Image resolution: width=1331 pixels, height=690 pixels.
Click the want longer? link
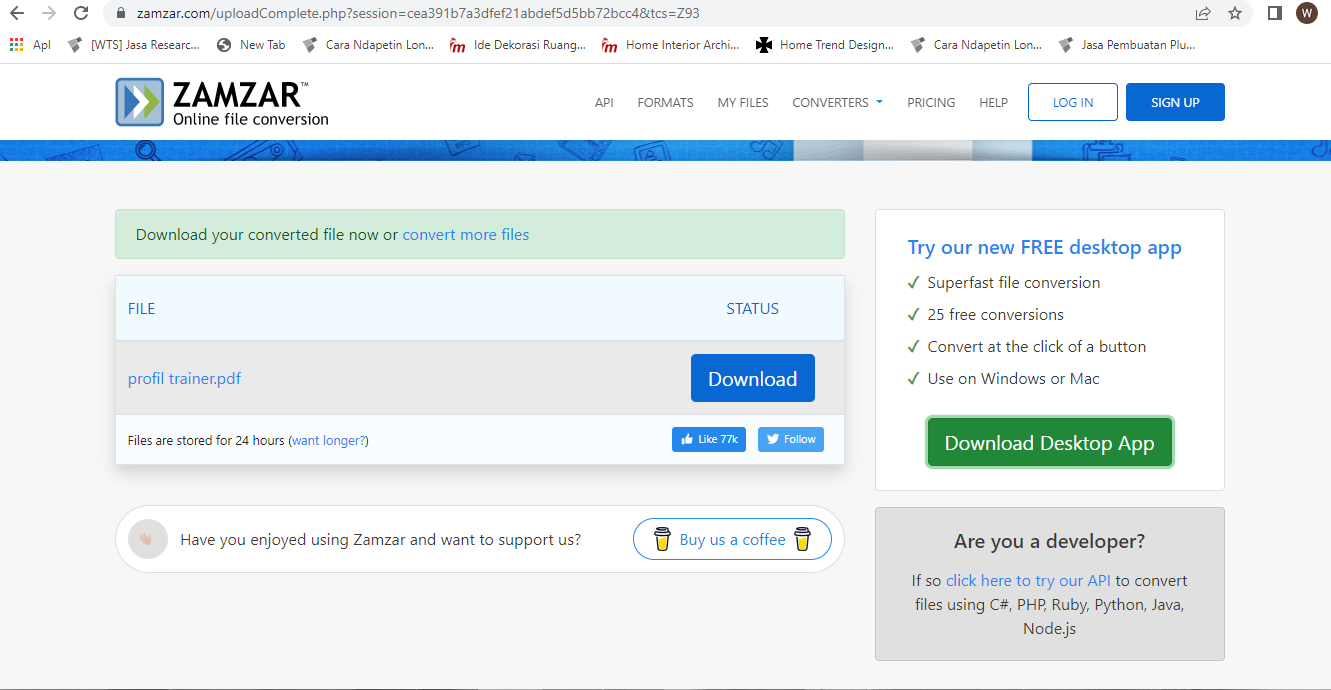pos(329,440)
